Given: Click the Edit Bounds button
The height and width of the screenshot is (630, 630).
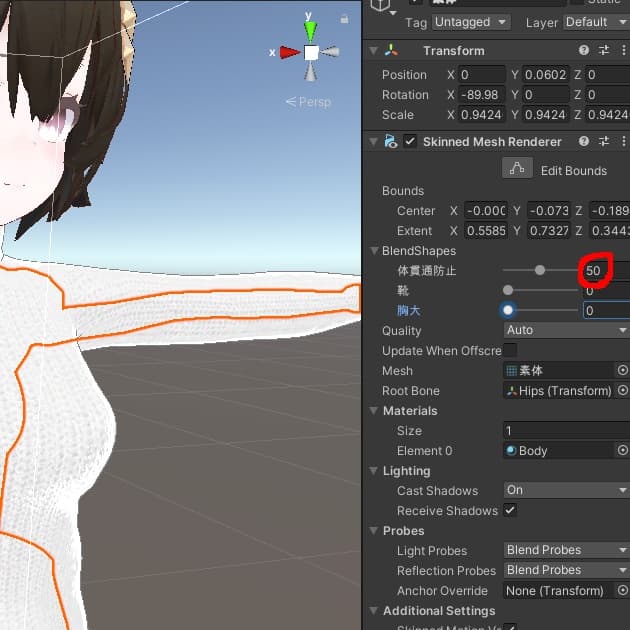Looking at the screenshot, I should point(517,168).
